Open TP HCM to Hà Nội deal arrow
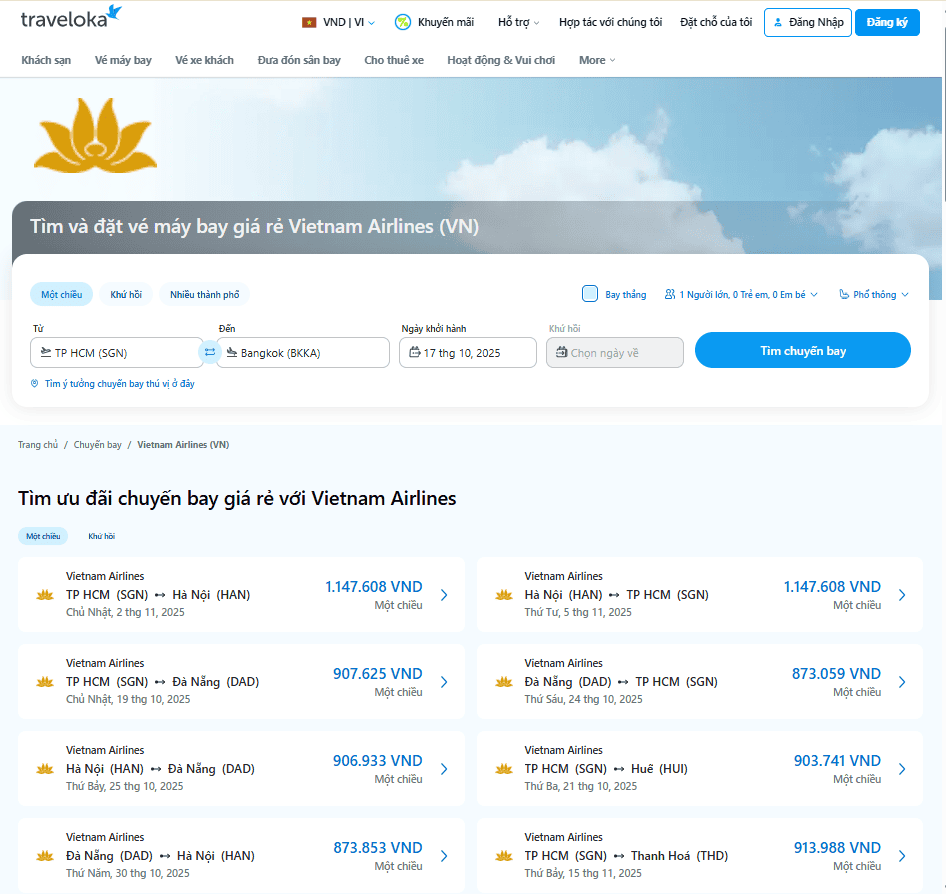This screenshot has width=946, height=894. click(x=444, y=595)
